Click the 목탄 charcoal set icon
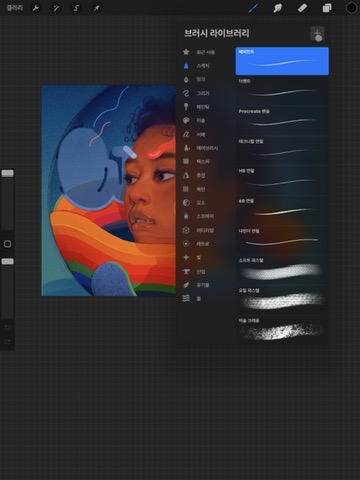 186,189
